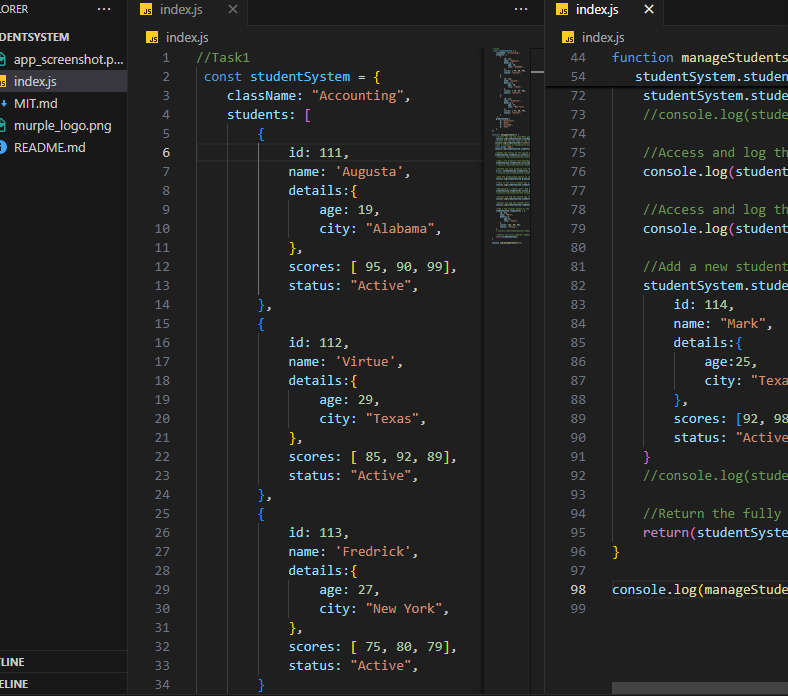788x696 pixels.
Task: Click 'id: 114' on line 83
Action: click(x=701, y=305)
